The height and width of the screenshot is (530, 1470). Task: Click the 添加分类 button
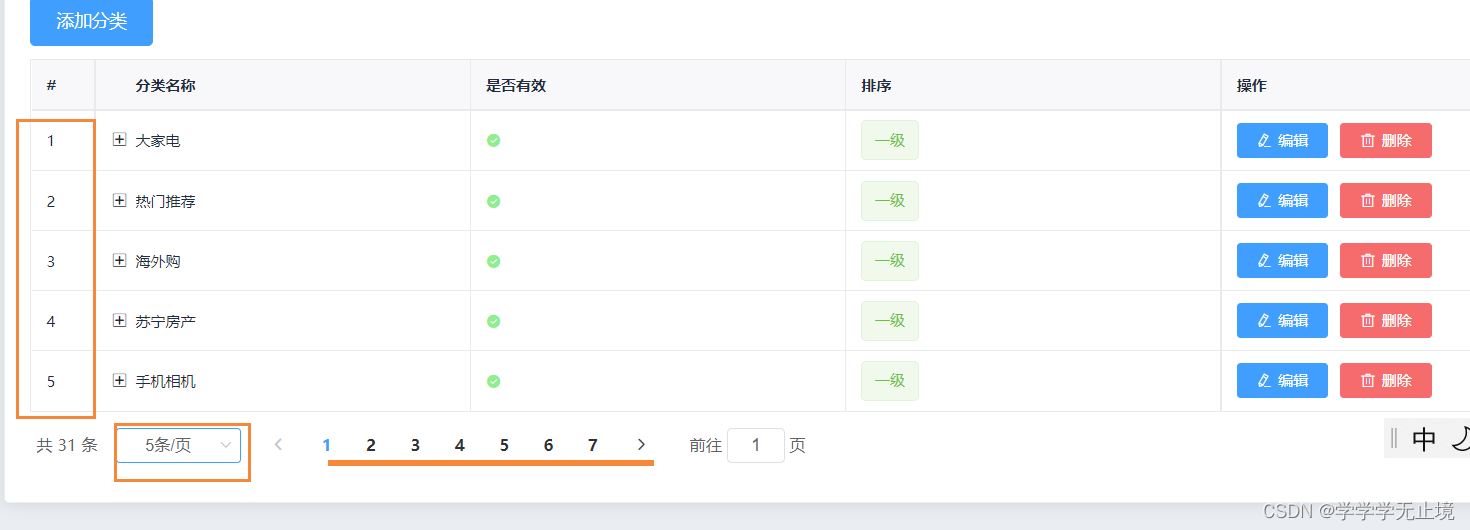pos(91,22)
